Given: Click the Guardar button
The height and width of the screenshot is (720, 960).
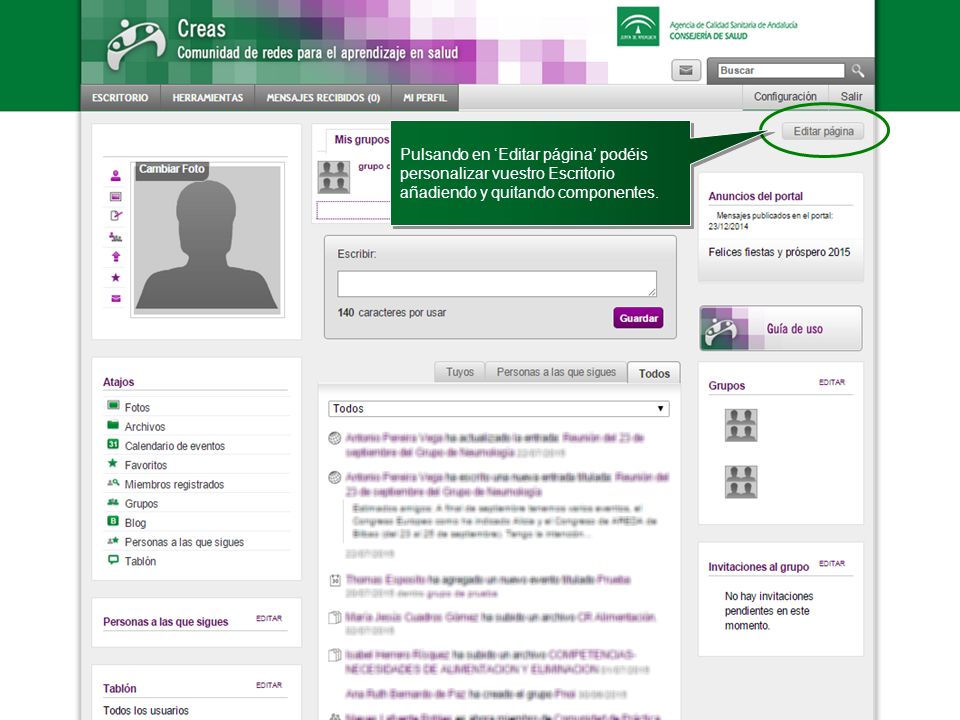Looking at the screenshot, I should pyautogui.click(x=638, y=318).
